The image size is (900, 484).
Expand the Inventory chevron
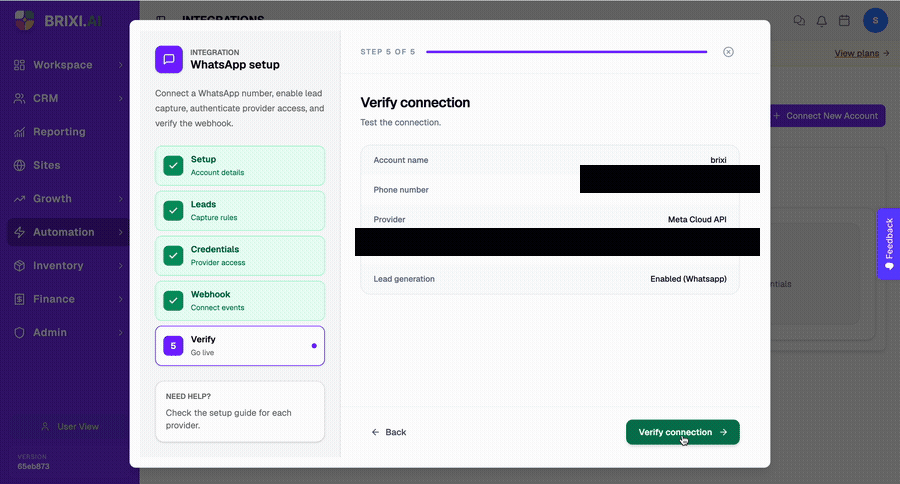pos(121,265)
